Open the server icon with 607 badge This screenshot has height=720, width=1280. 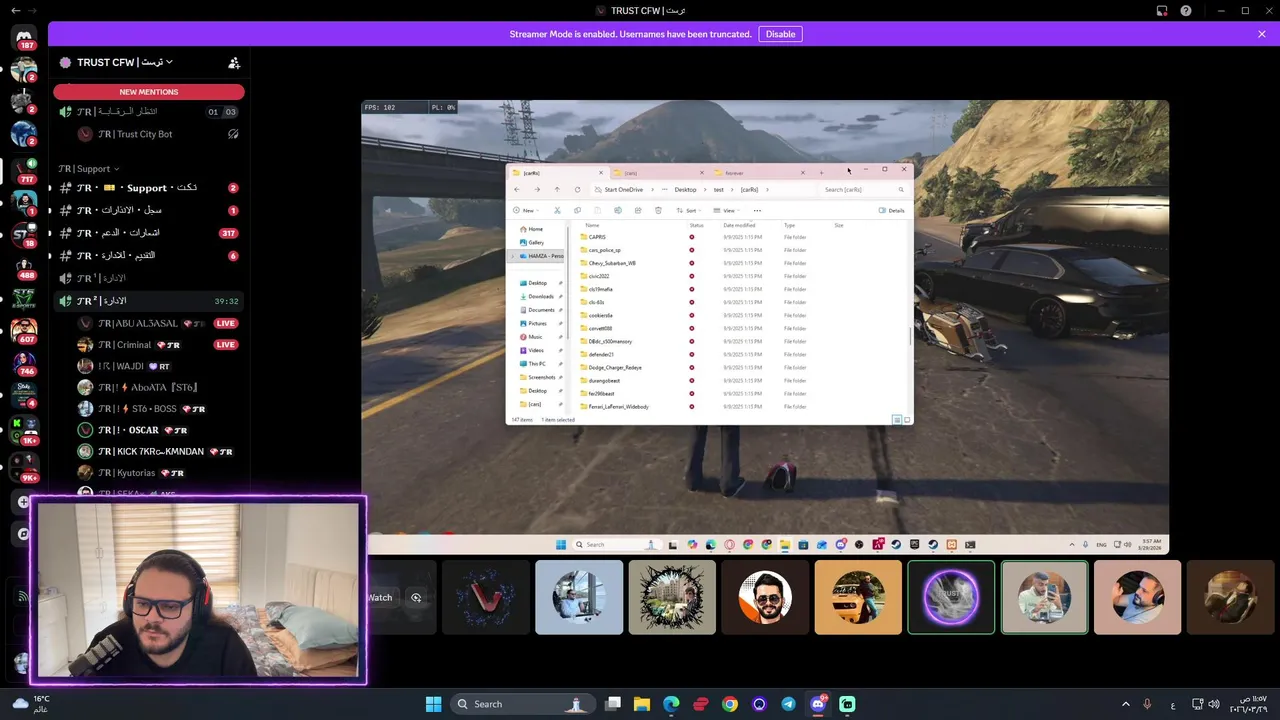point(24,331)
